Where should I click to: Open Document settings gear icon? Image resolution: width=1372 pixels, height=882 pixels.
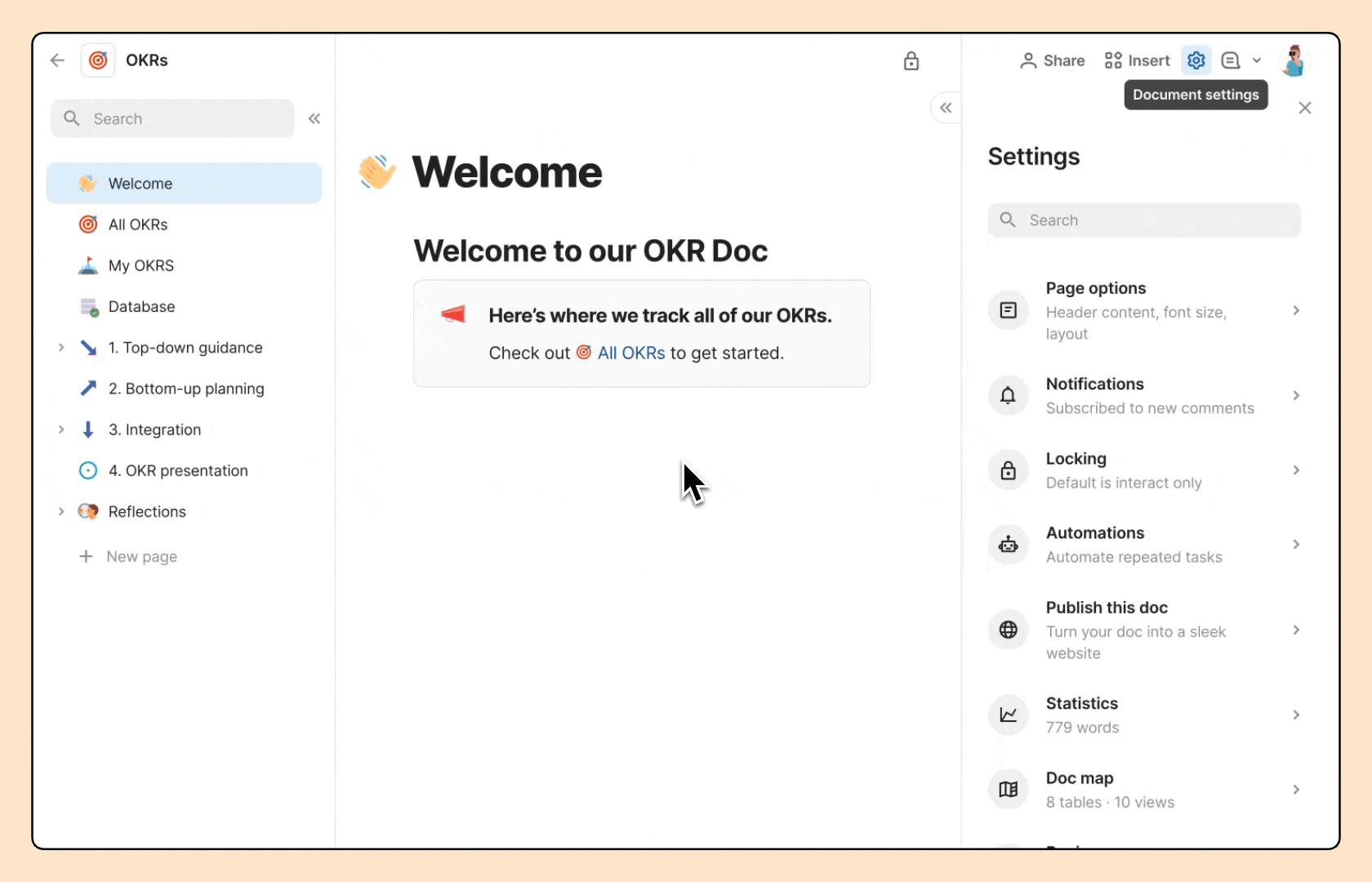coord(1196,60)
